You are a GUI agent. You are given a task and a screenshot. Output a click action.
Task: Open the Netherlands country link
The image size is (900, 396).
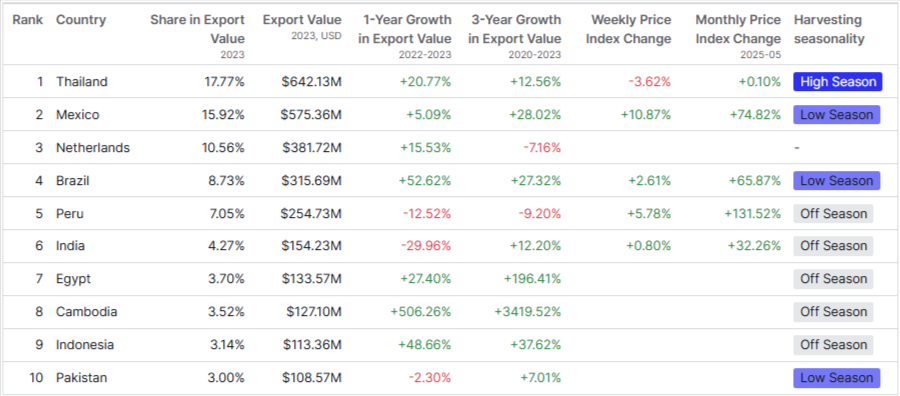click(x=93, y=147)
